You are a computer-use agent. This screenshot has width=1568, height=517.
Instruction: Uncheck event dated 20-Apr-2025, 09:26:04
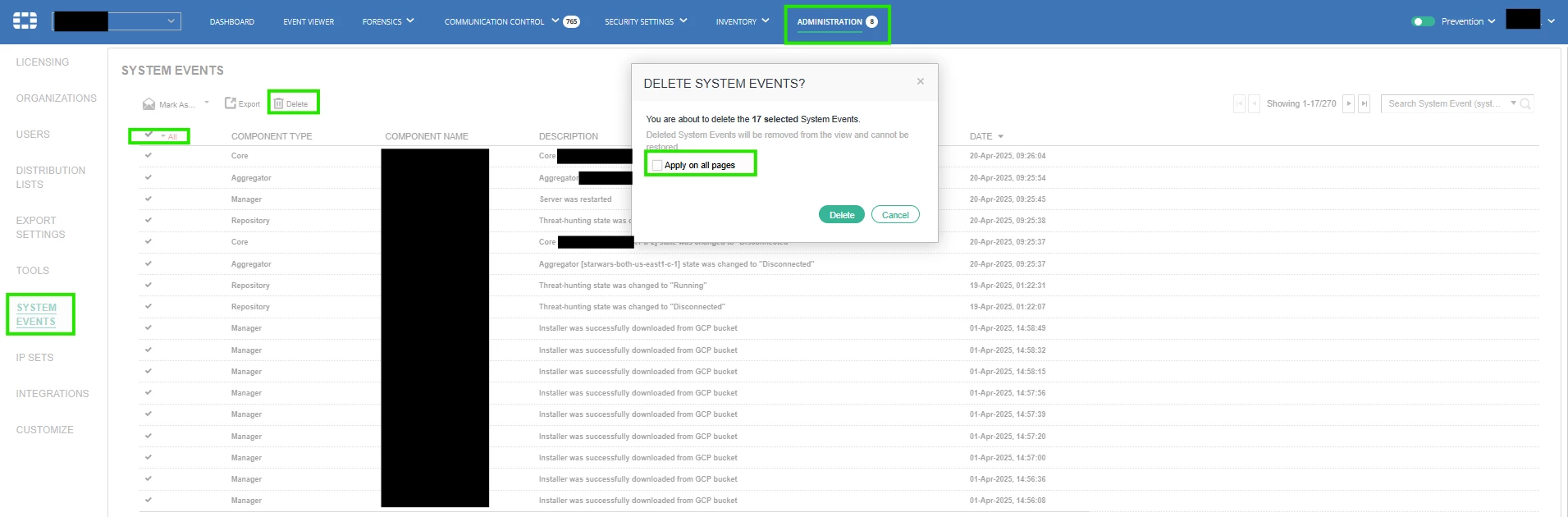(149, 155)
